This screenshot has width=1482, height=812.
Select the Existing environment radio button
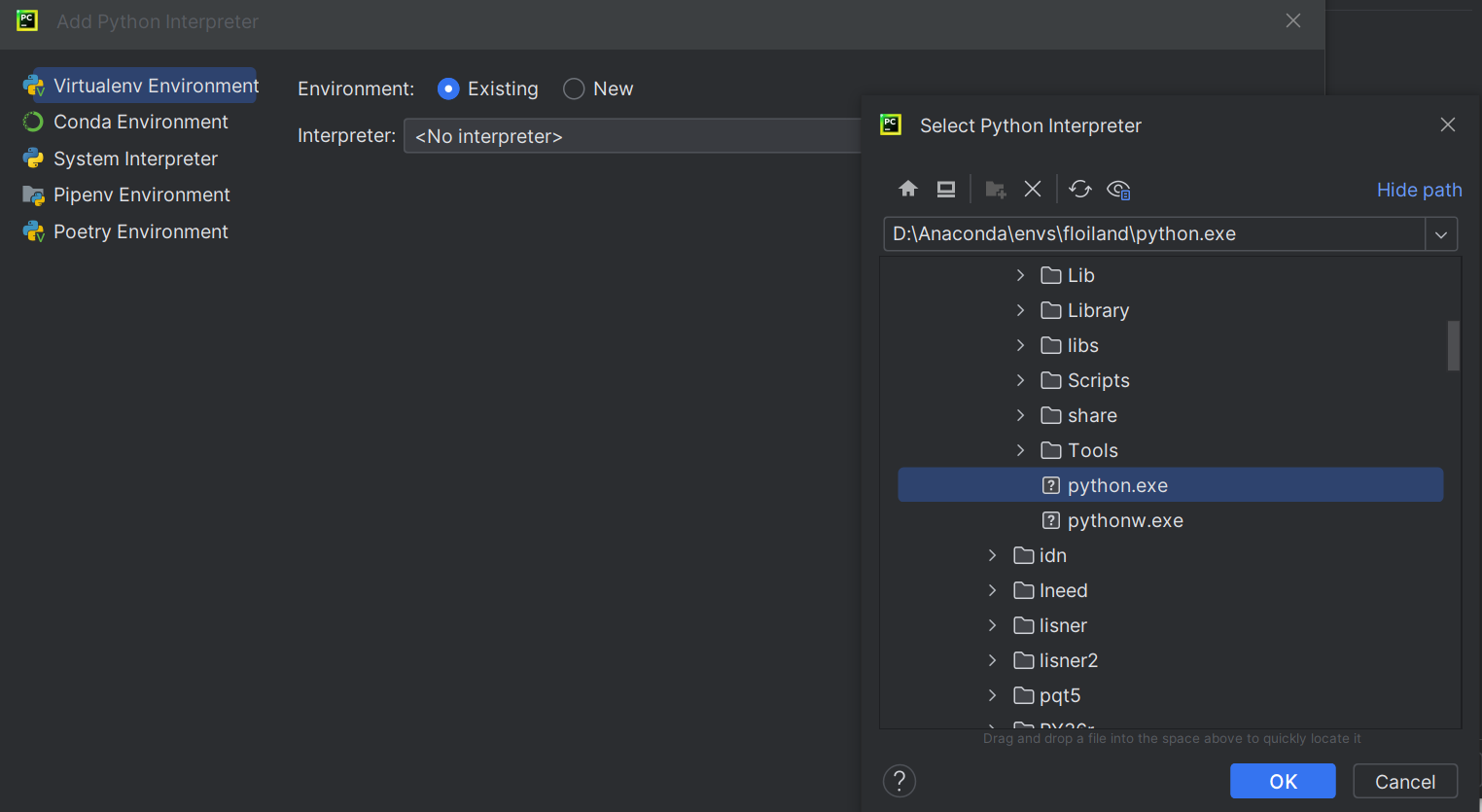click(x=448, y=88)
